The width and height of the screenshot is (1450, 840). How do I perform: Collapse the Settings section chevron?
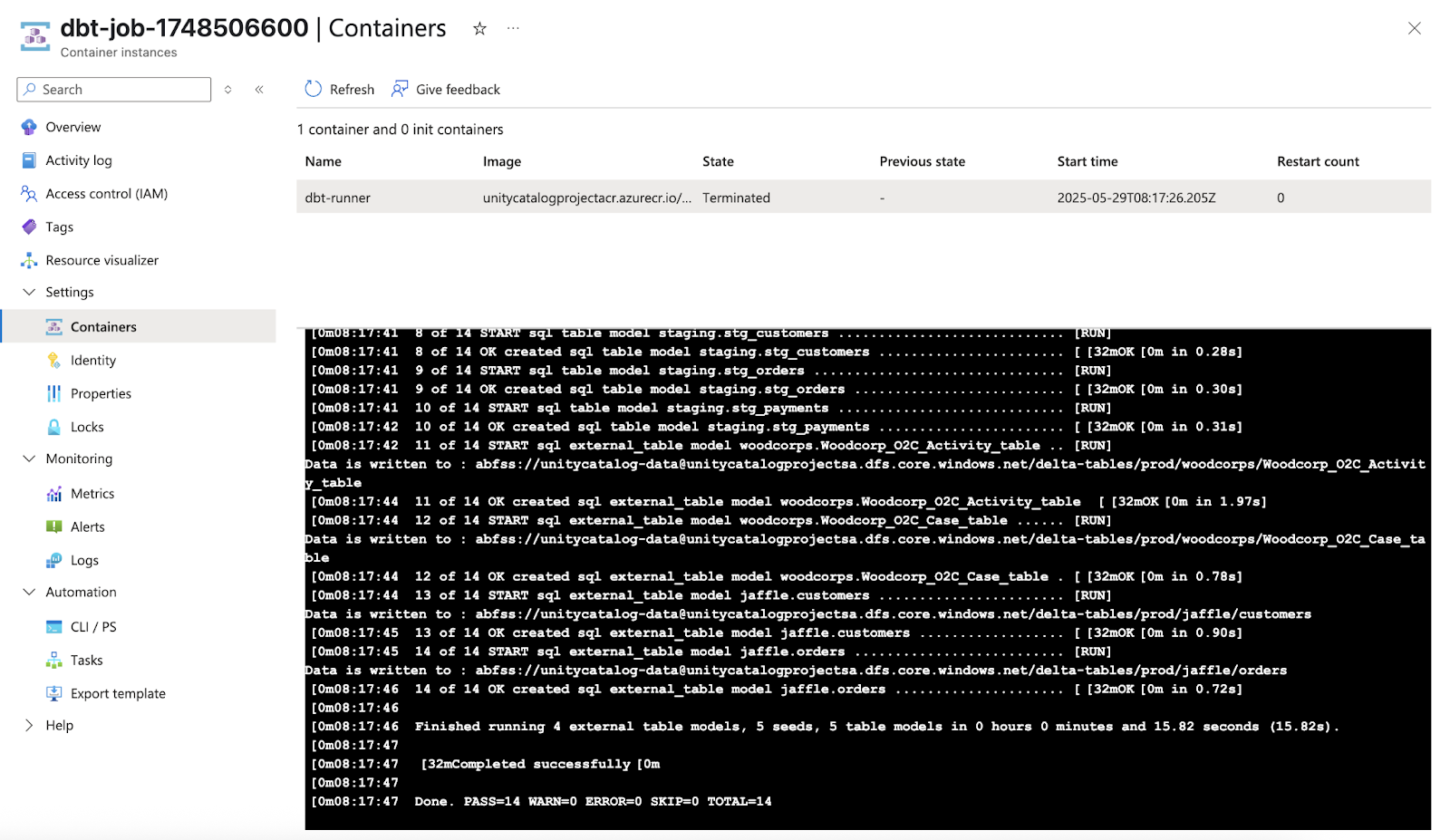tap(29, 292)
